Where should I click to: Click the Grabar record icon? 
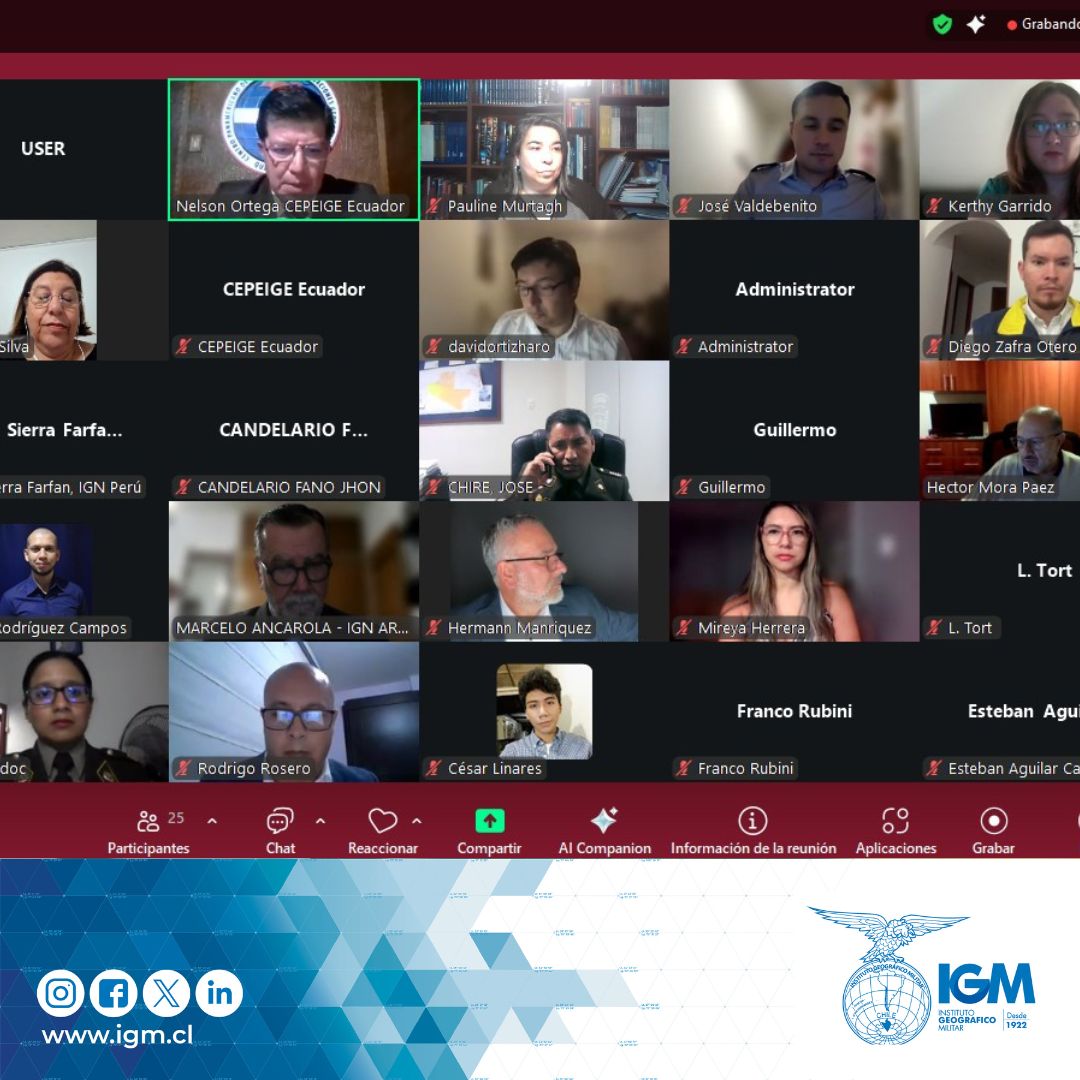point(993,821)
